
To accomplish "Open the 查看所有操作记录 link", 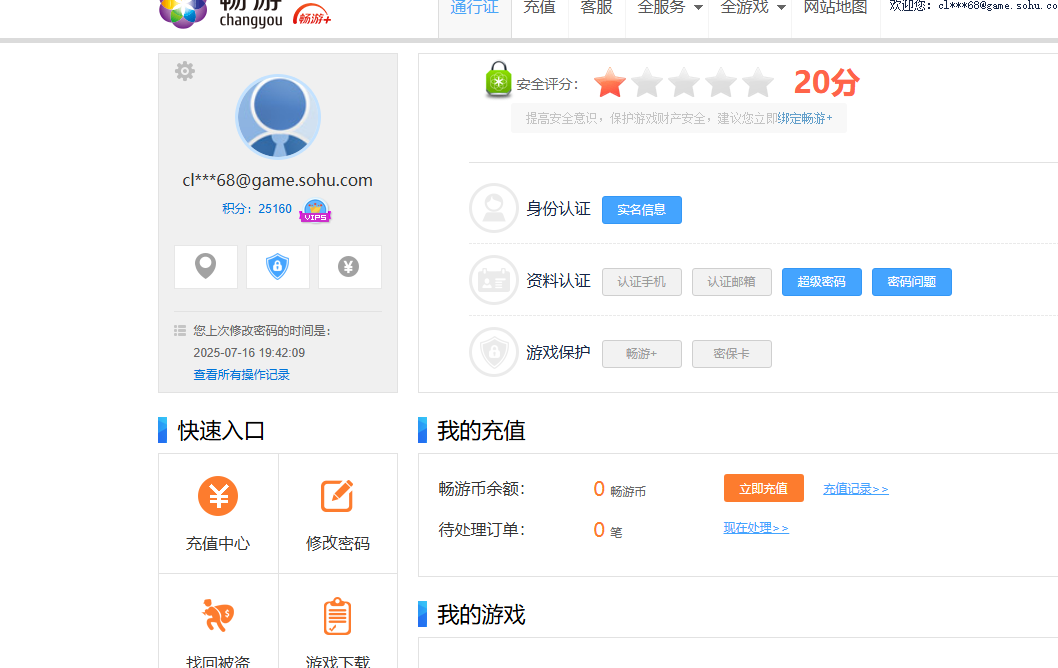I will coord(242,374).
